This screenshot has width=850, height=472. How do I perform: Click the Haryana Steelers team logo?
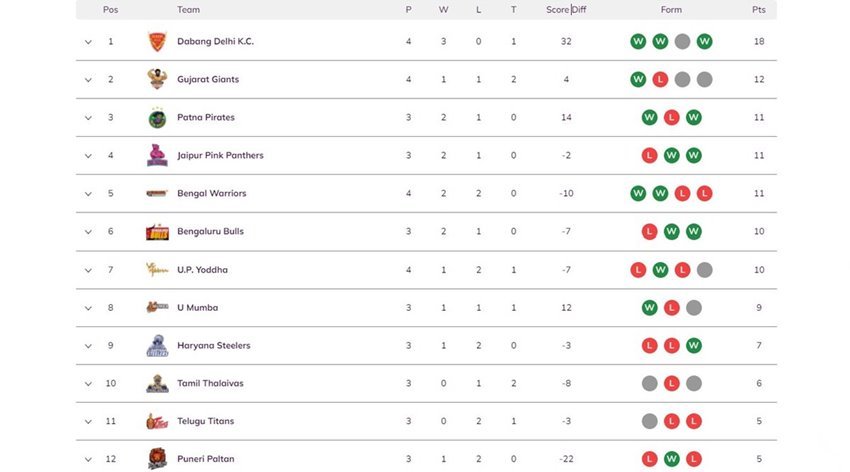[x=157, y=346]
